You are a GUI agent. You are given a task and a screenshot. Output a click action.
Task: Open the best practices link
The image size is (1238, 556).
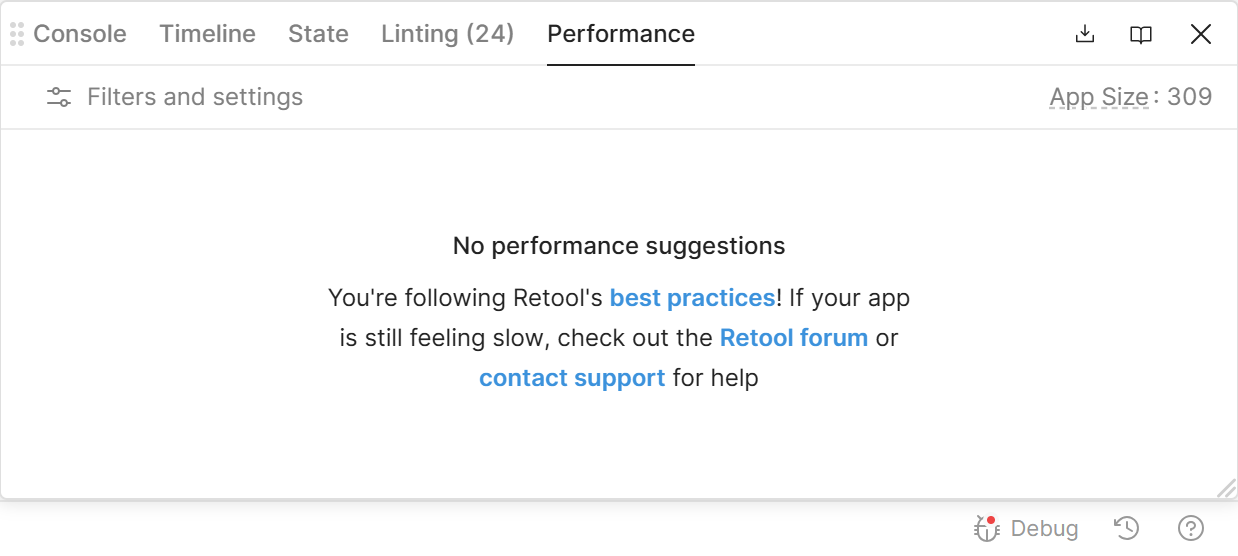pyautogui.click(x=692, y=298)
